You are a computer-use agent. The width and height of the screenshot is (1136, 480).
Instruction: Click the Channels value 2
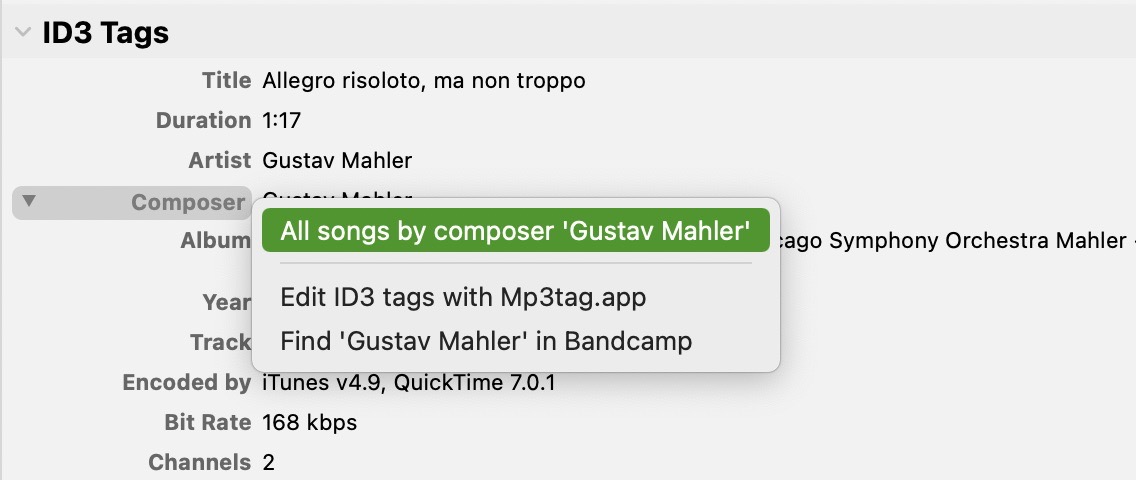[x=268, y=462]
